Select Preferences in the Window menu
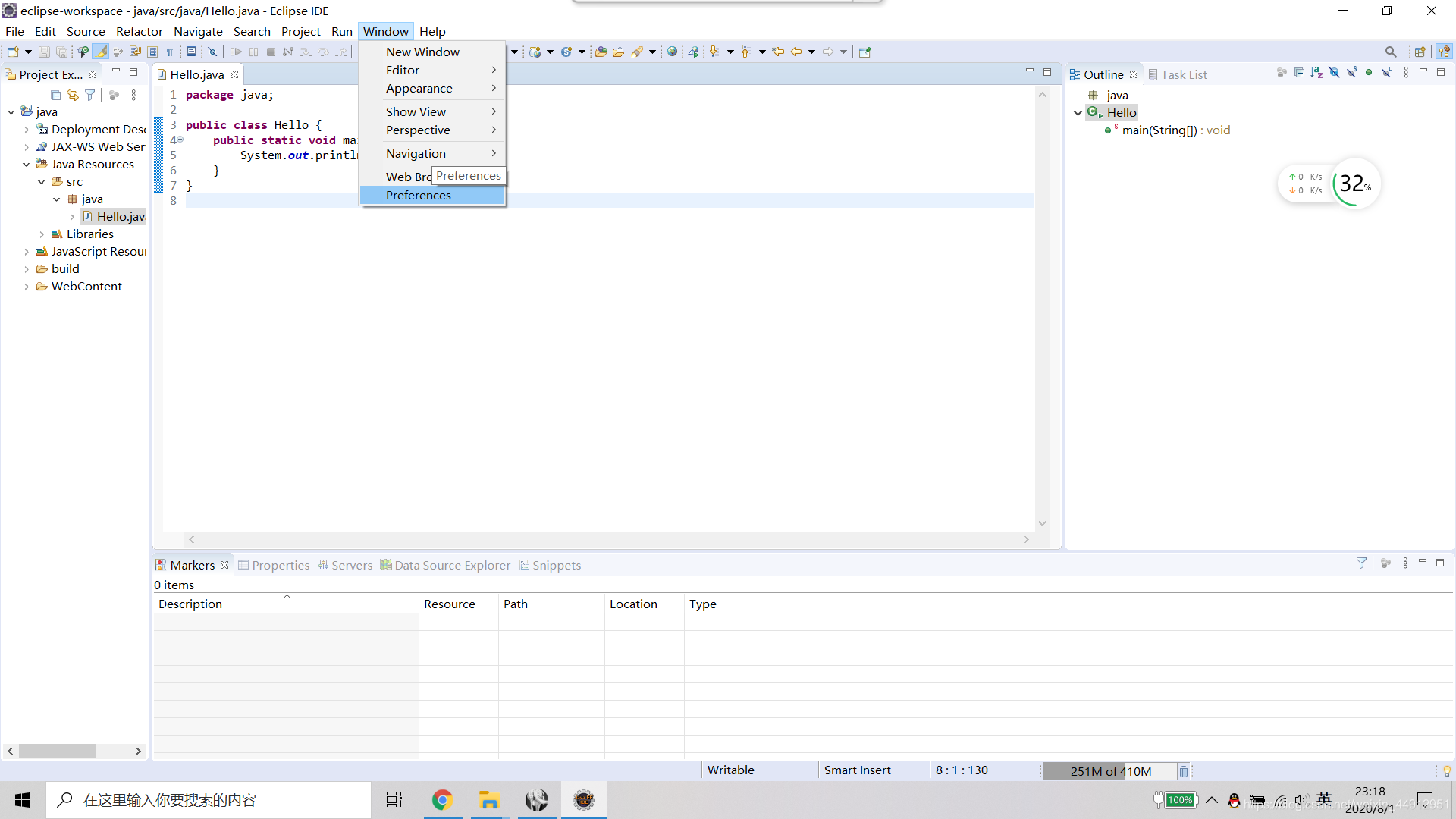 click(x=419, y=196)
